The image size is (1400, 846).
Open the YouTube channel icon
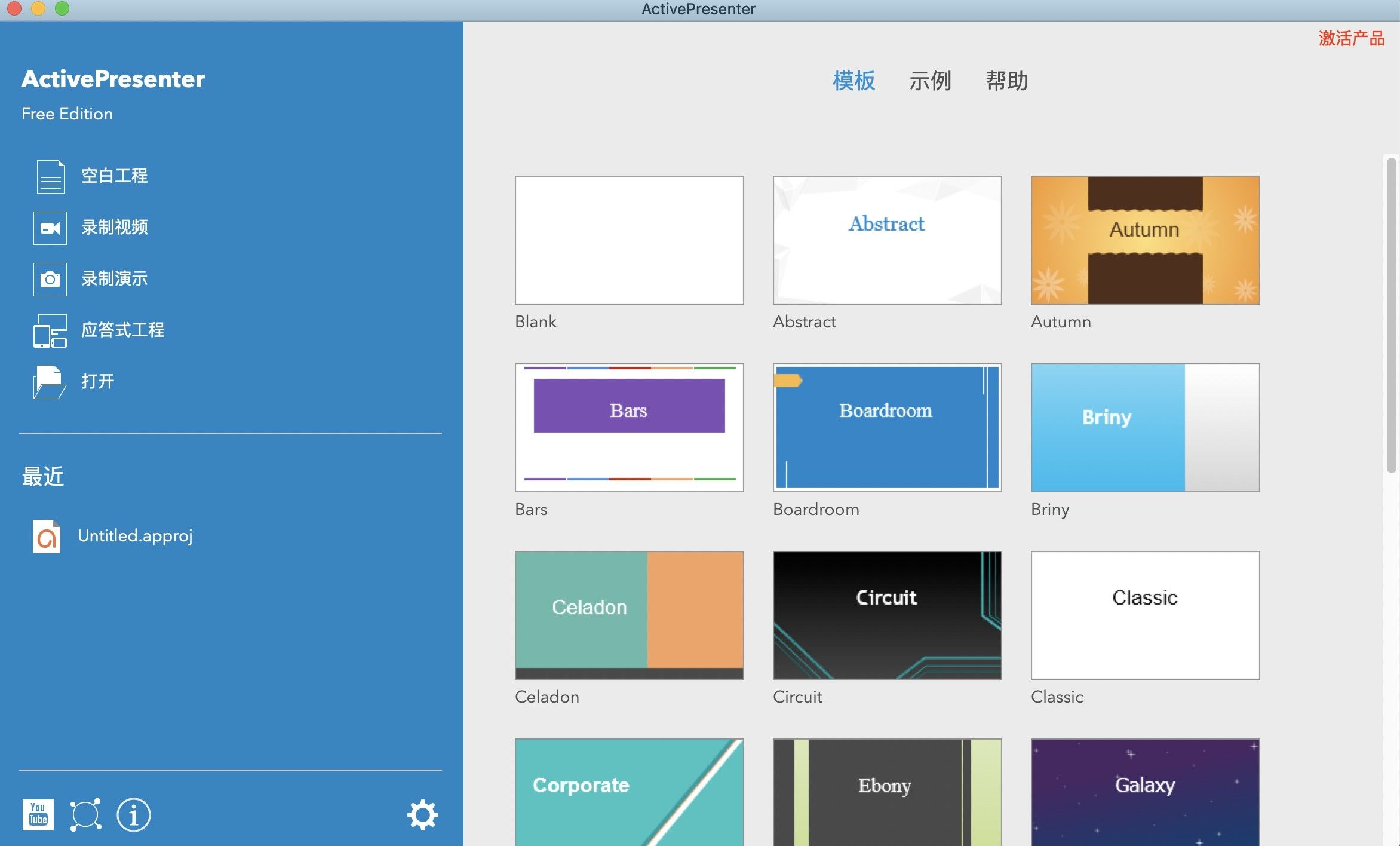(x=38, y=814)
